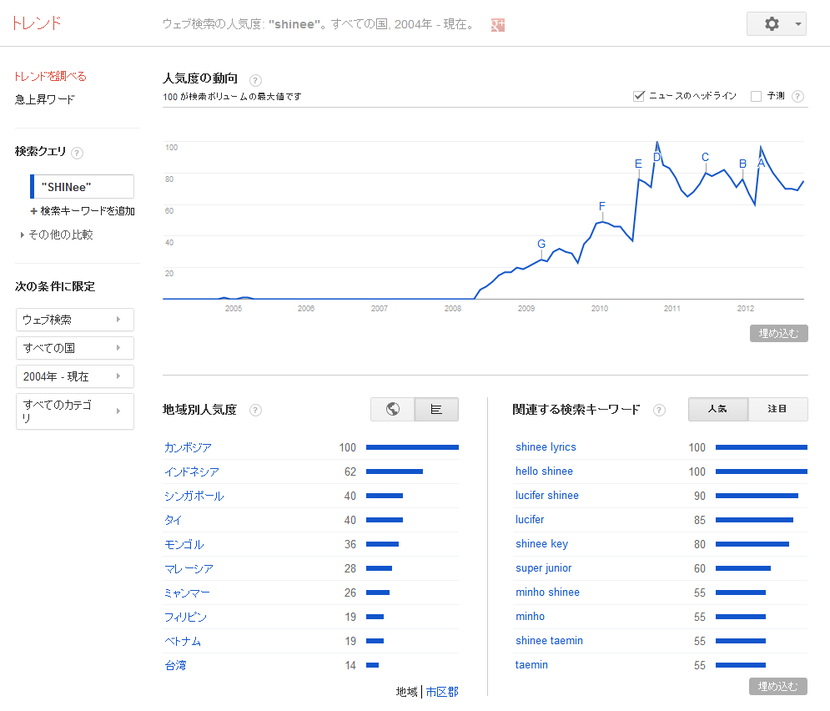This screenshot has height=711, width=830.
Task: Click the lucifer keyword
Action: tap(529, 519)
